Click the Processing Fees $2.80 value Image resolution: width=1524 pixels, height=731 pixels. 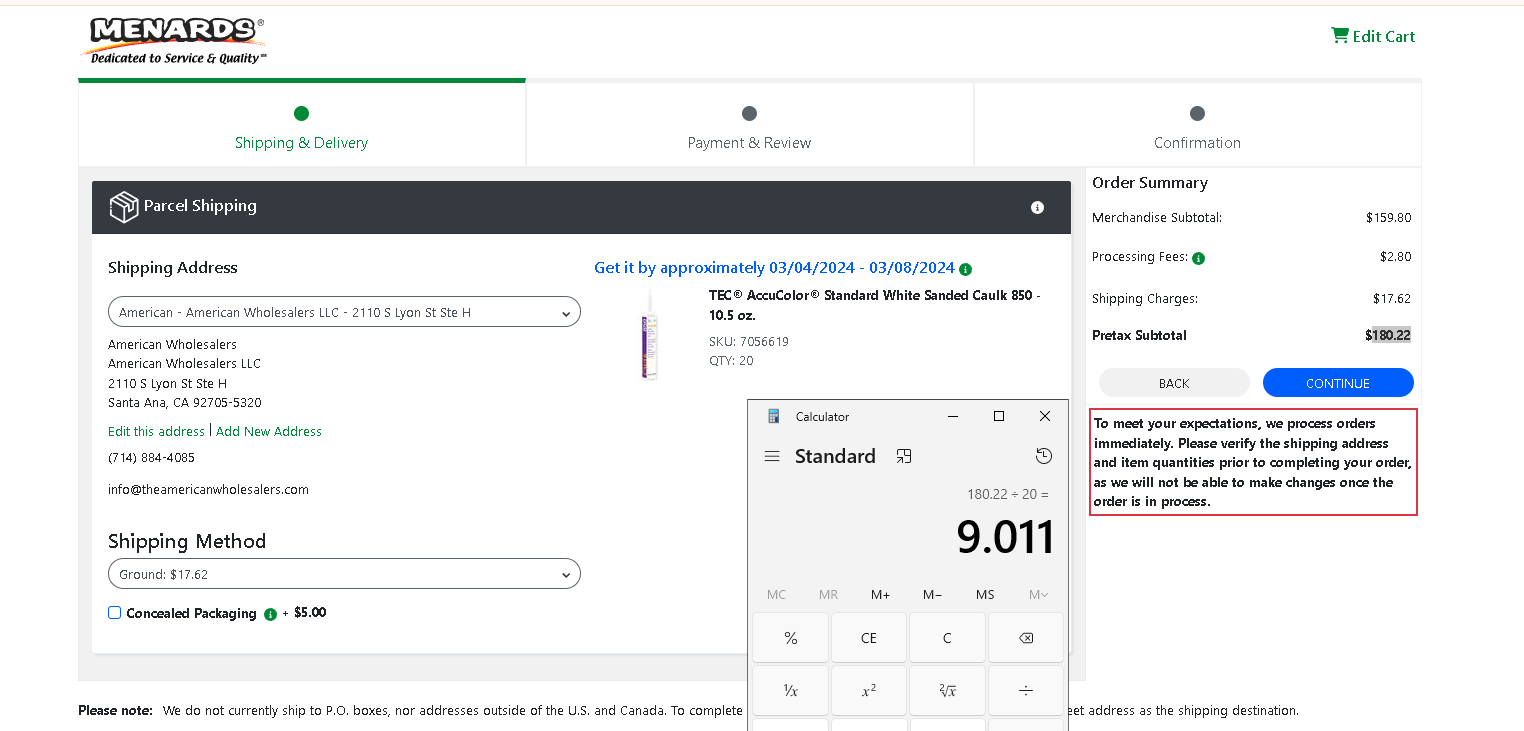coord(1396,257)
